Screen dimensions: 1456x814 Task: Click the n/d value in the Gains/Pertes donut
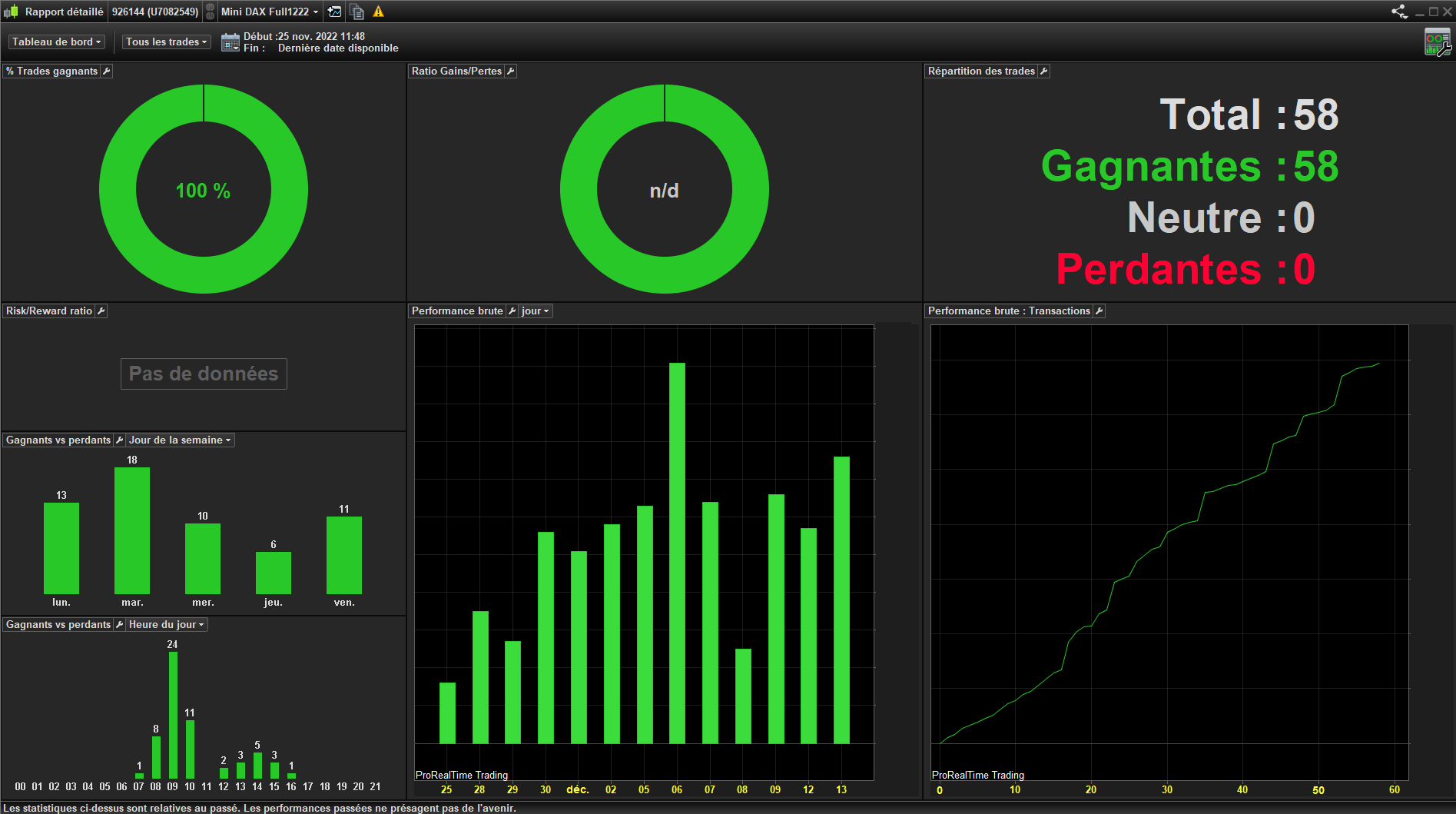[664, 191]
